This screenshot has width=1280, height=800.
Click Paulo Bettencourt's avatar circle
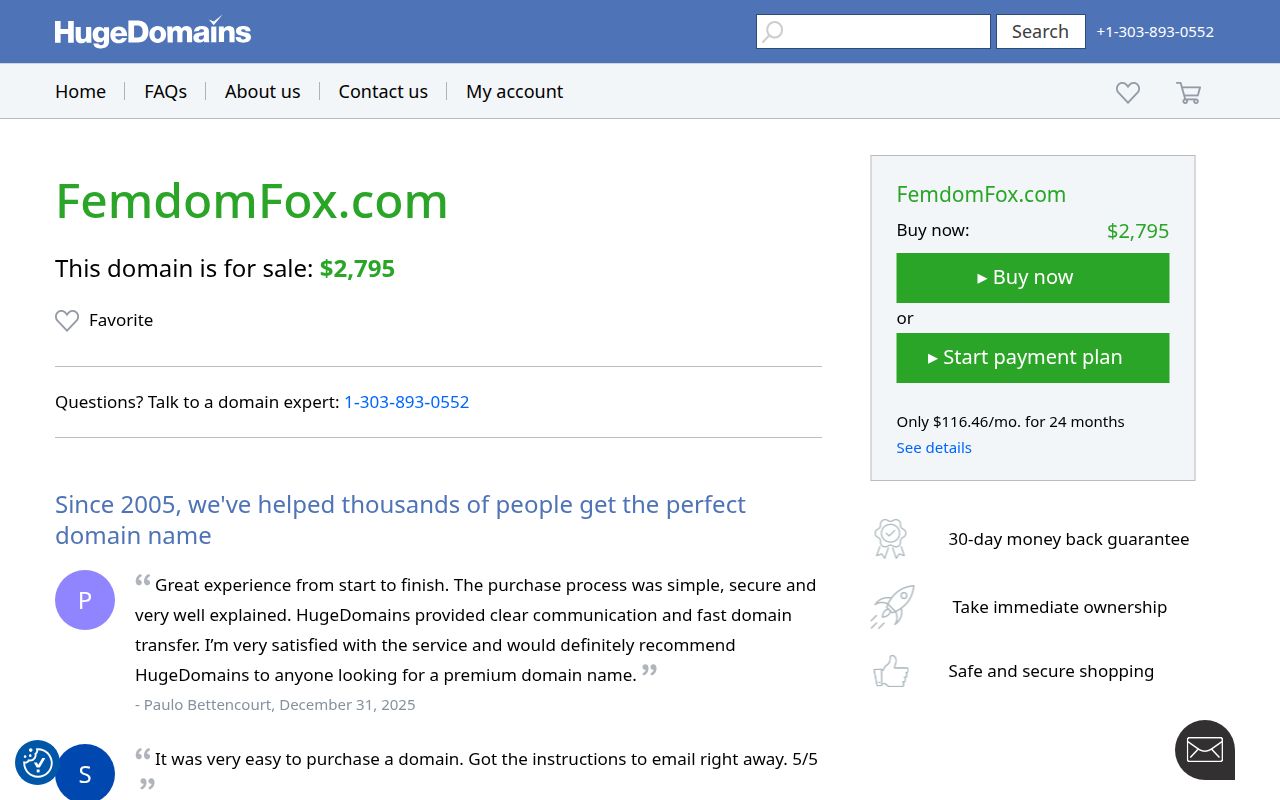tap(85, 600)
